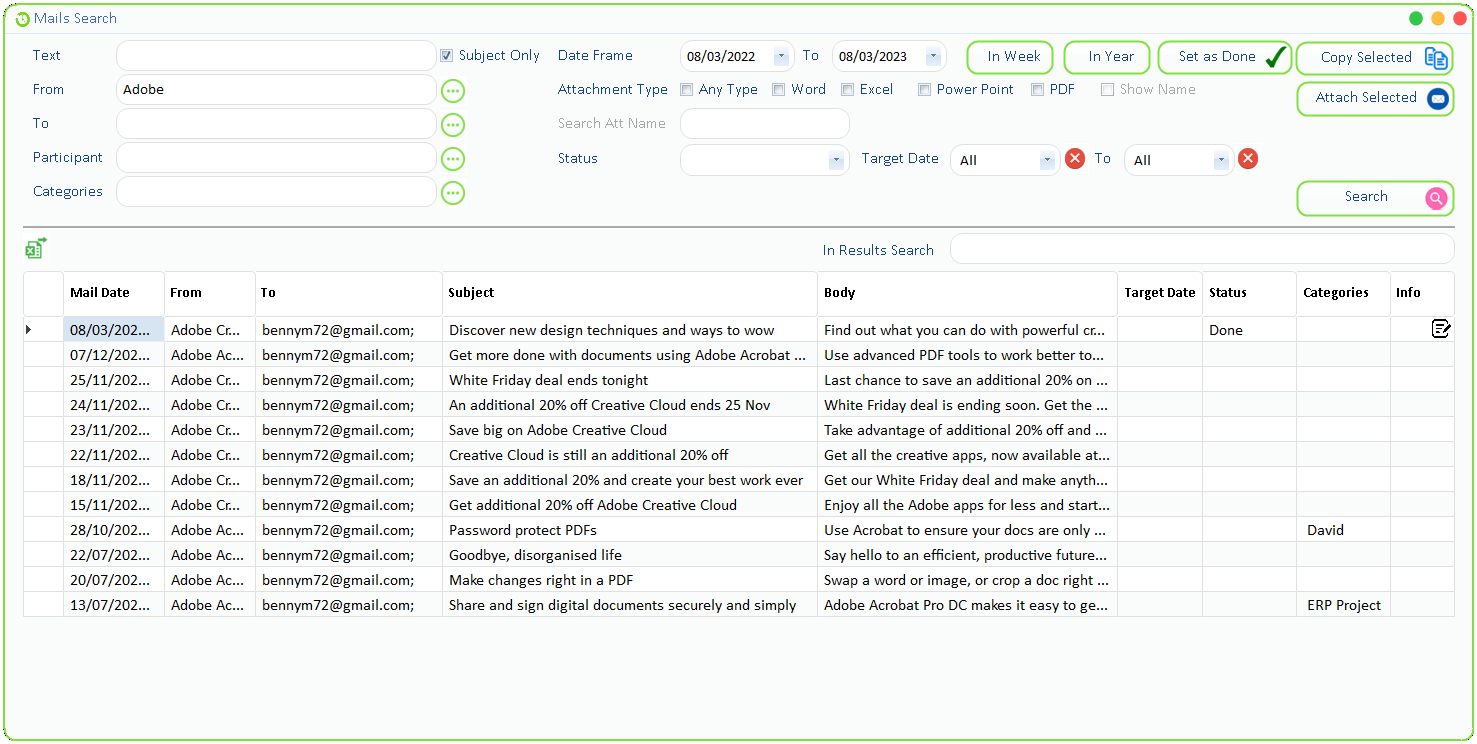Click the In Week button

(x=1009, y=57)
